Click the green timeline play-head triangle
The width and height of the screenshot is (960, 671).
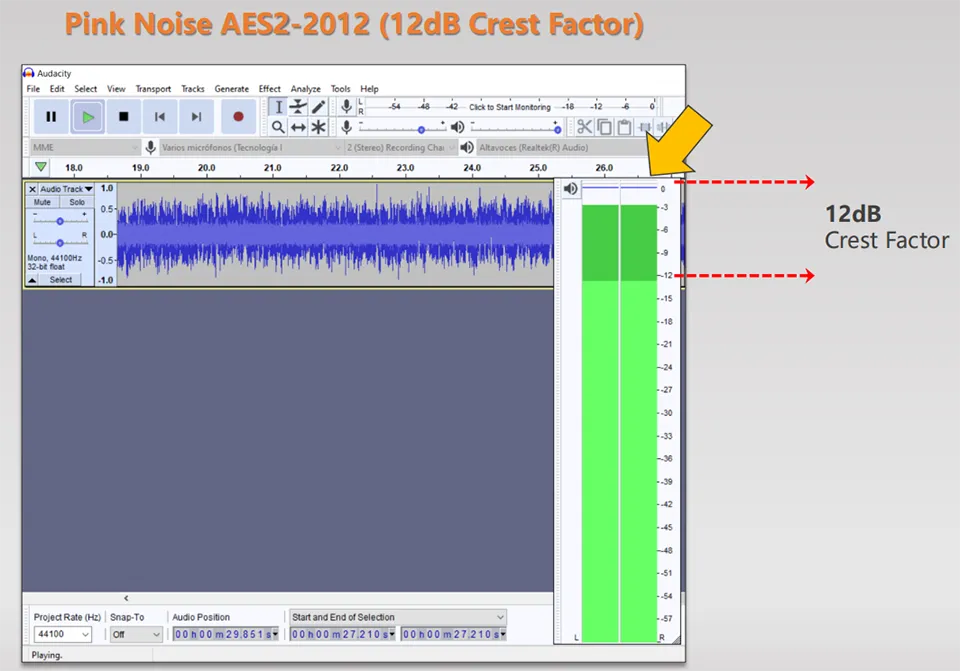point(41,167)
